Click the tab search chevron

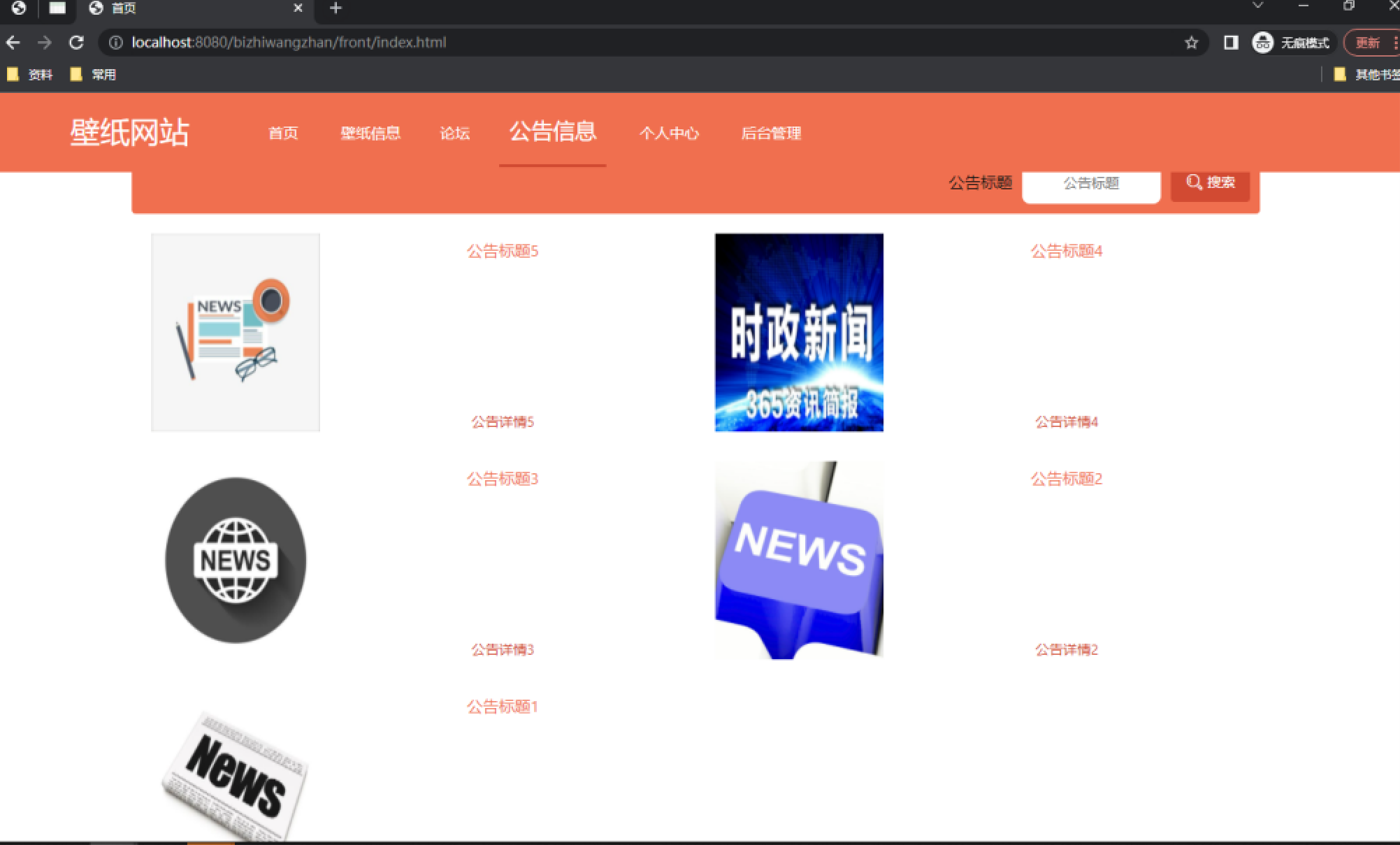click(1257, 6)
